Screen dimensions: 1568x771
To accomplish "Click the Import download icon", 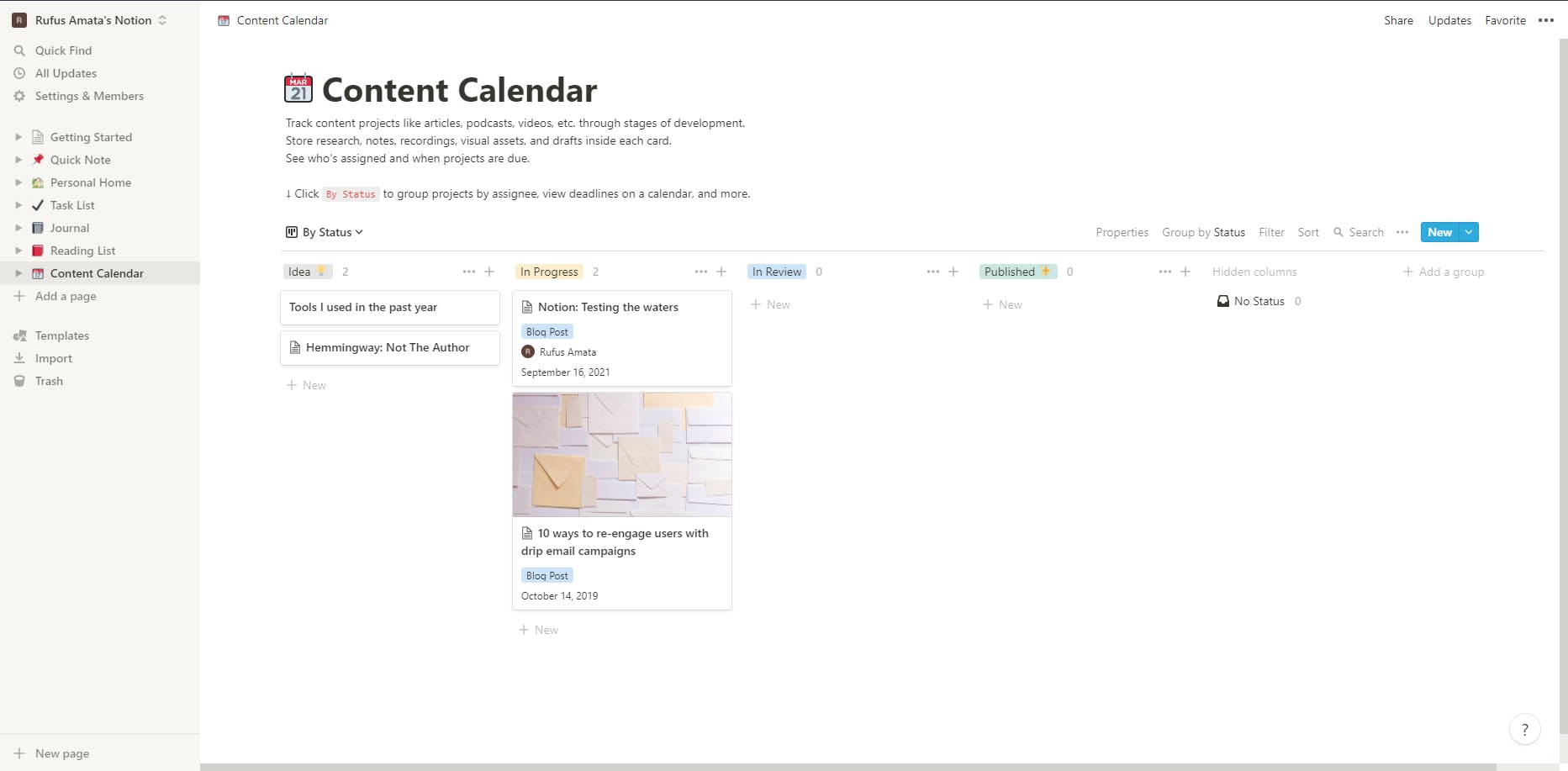I will (x=19, y=358).
